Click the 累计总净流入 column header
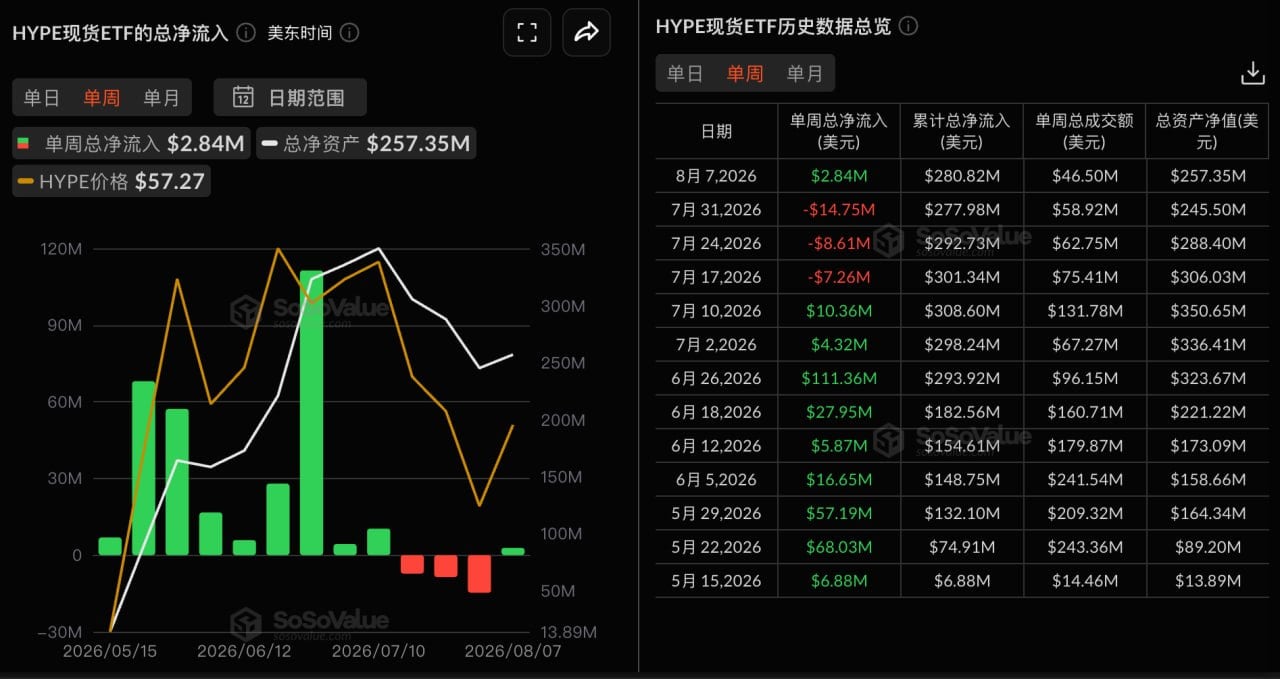Viewport: 1280px width, 679px height. (962, 131)
